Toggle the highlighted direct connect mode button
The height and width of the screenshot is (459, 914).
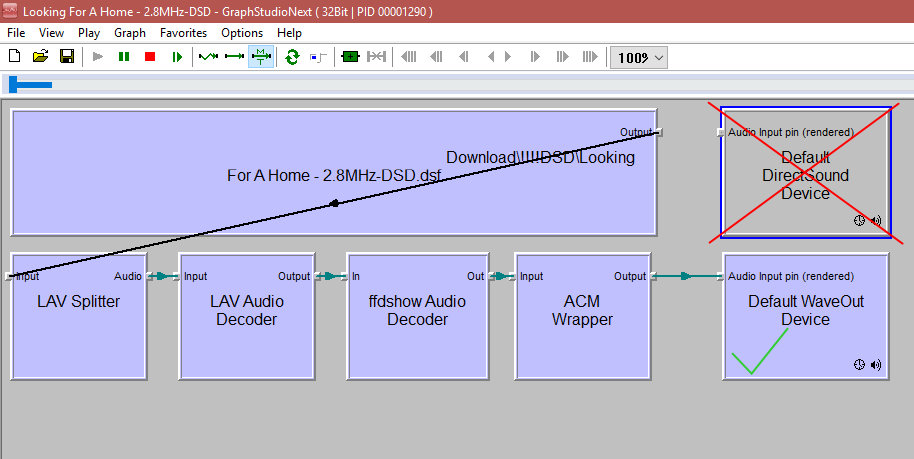260,57
